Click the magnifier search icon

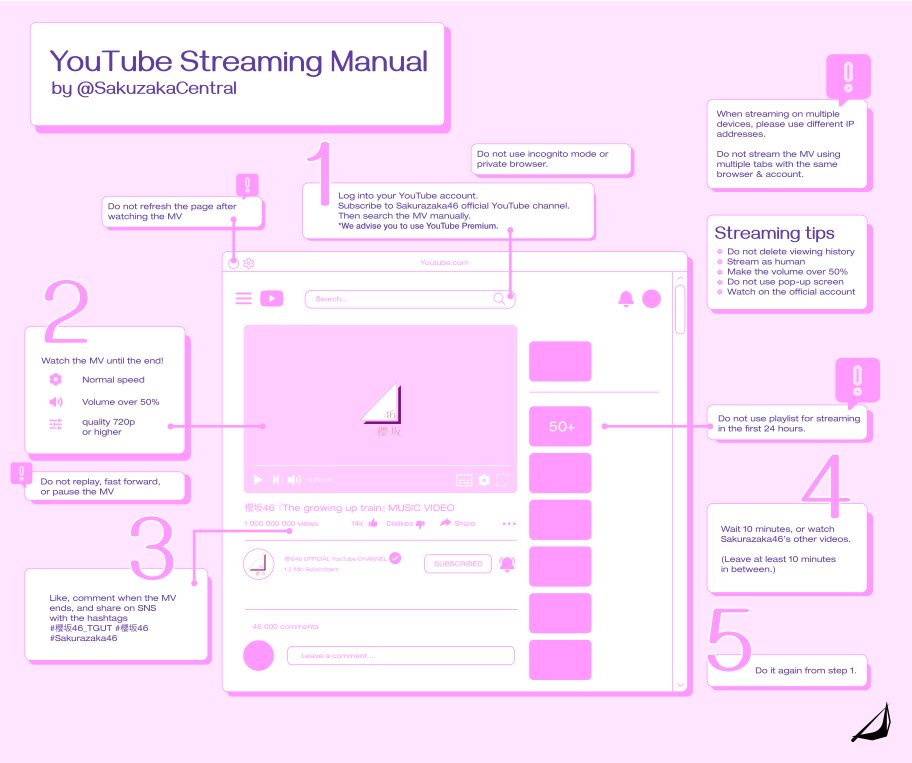499,298
